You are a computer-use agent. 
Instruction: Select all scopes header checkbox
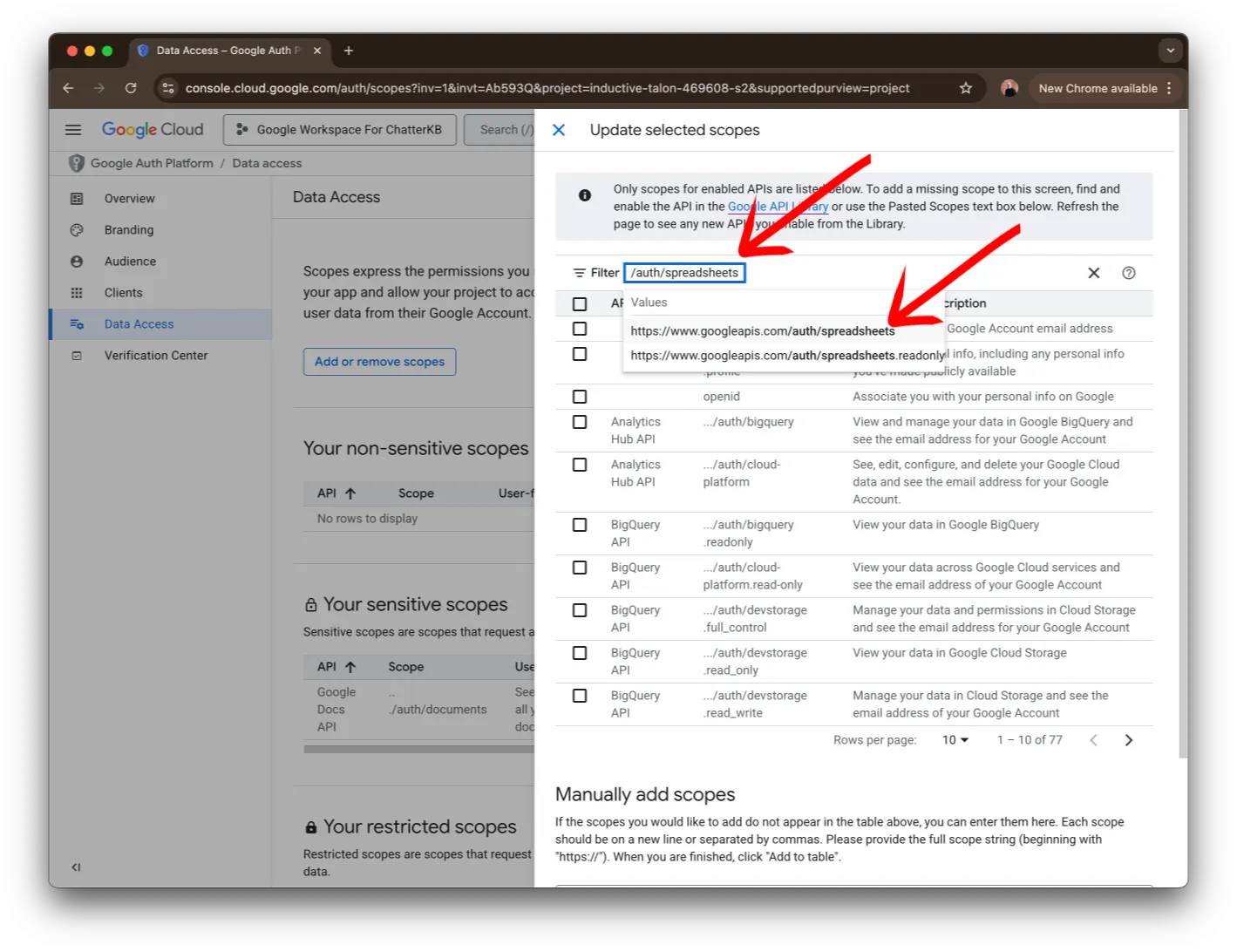pos(580,304)
